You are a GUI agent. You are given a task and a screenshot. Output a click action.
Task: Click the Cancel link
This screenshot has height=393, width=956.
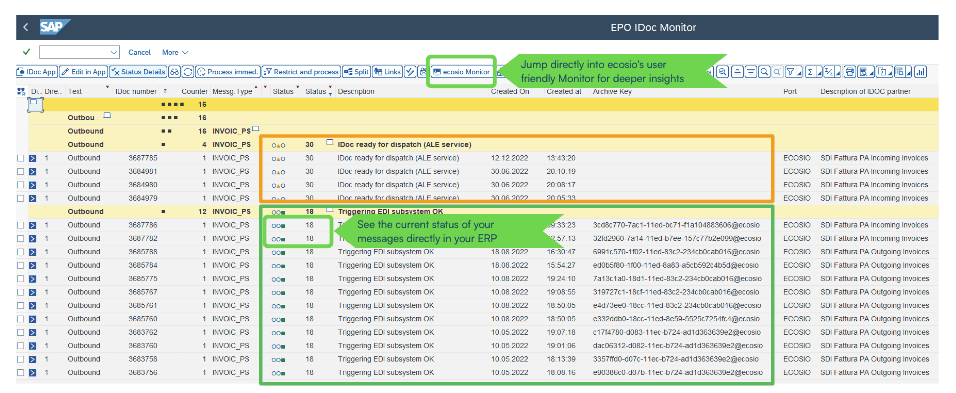pos(140,52)
